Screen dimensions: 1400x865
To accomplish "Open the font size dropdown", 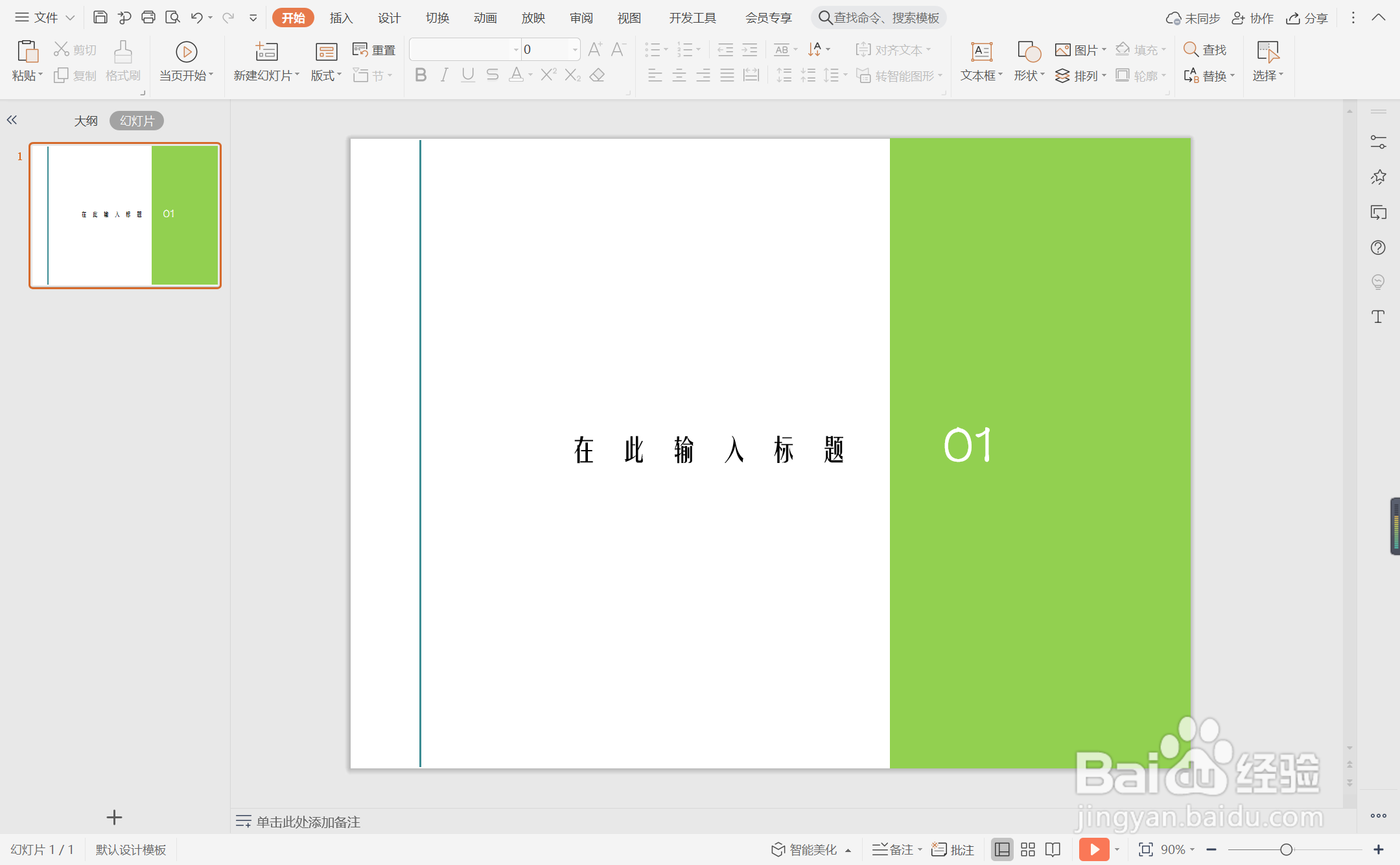I will pyautogui.click(x=573, y=49).
